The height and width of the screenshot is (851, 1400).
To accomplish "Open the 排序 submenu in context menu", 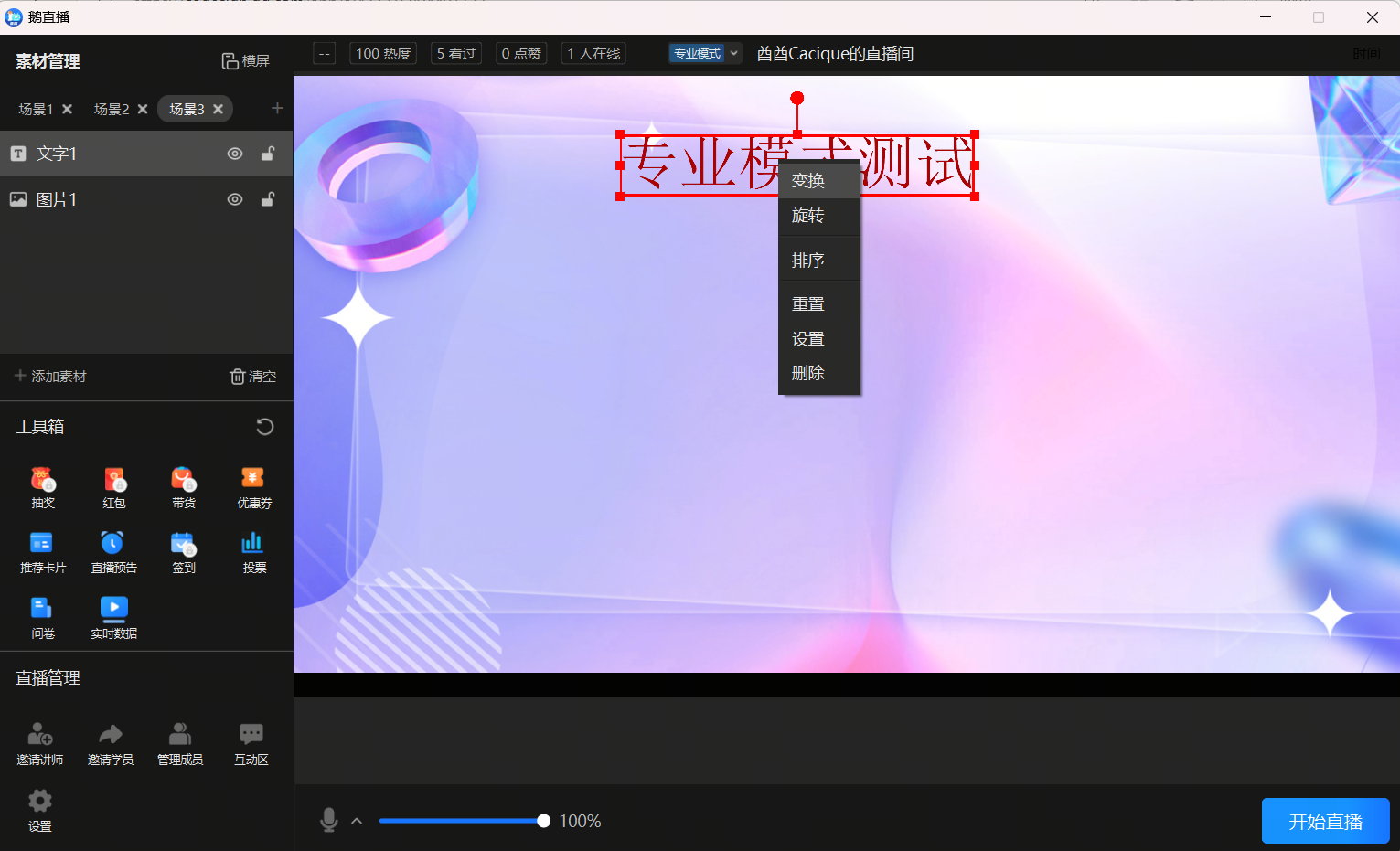I will click(807, 260).
